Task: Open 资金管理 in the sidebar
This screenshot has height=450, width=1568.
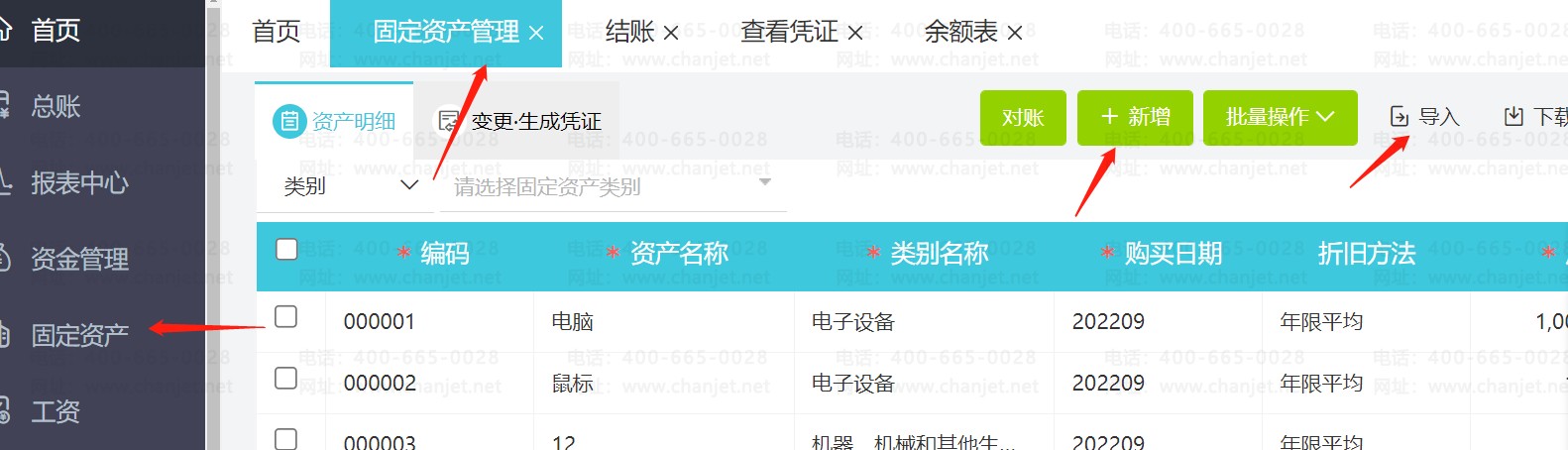Action: (79, 259)
